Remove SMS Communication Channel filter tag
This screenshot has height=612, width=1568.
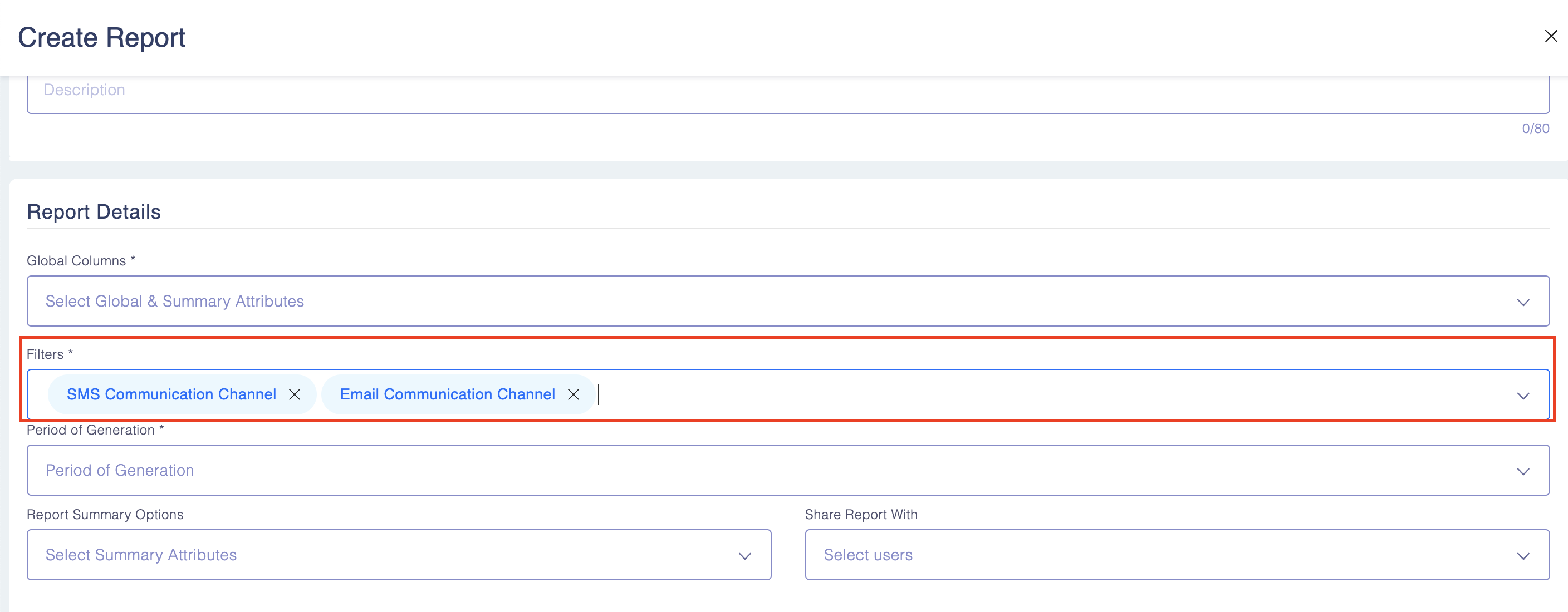295,395
